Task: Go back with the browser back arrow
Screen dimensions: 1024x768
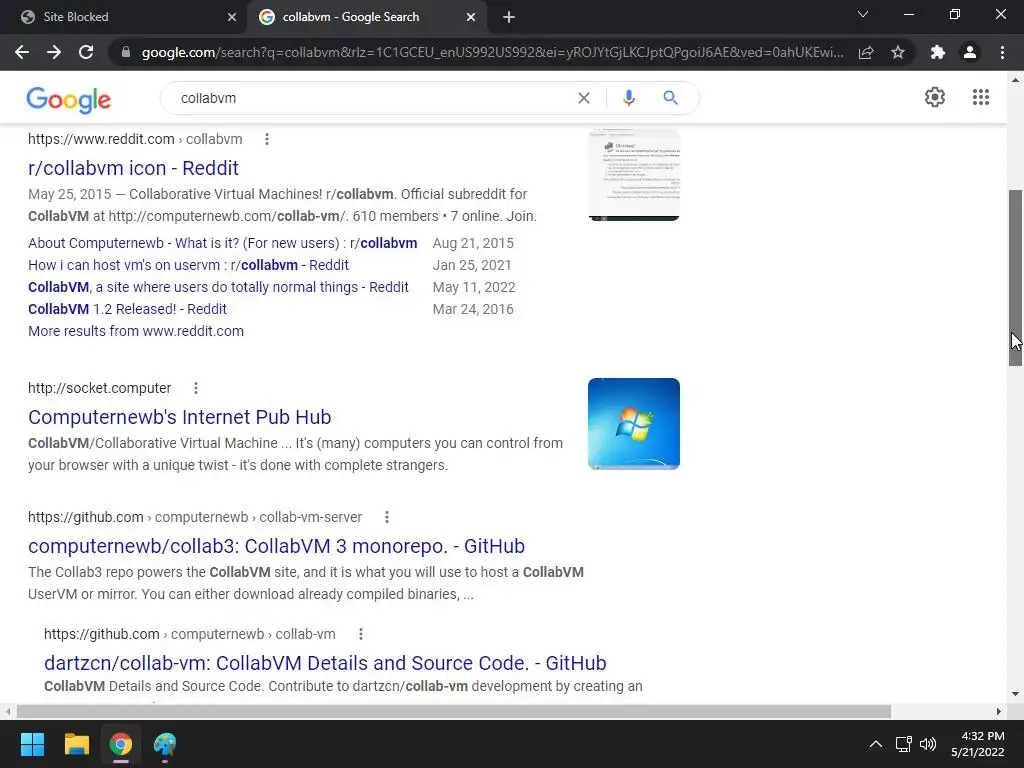Action: click(x=22, y=52)
